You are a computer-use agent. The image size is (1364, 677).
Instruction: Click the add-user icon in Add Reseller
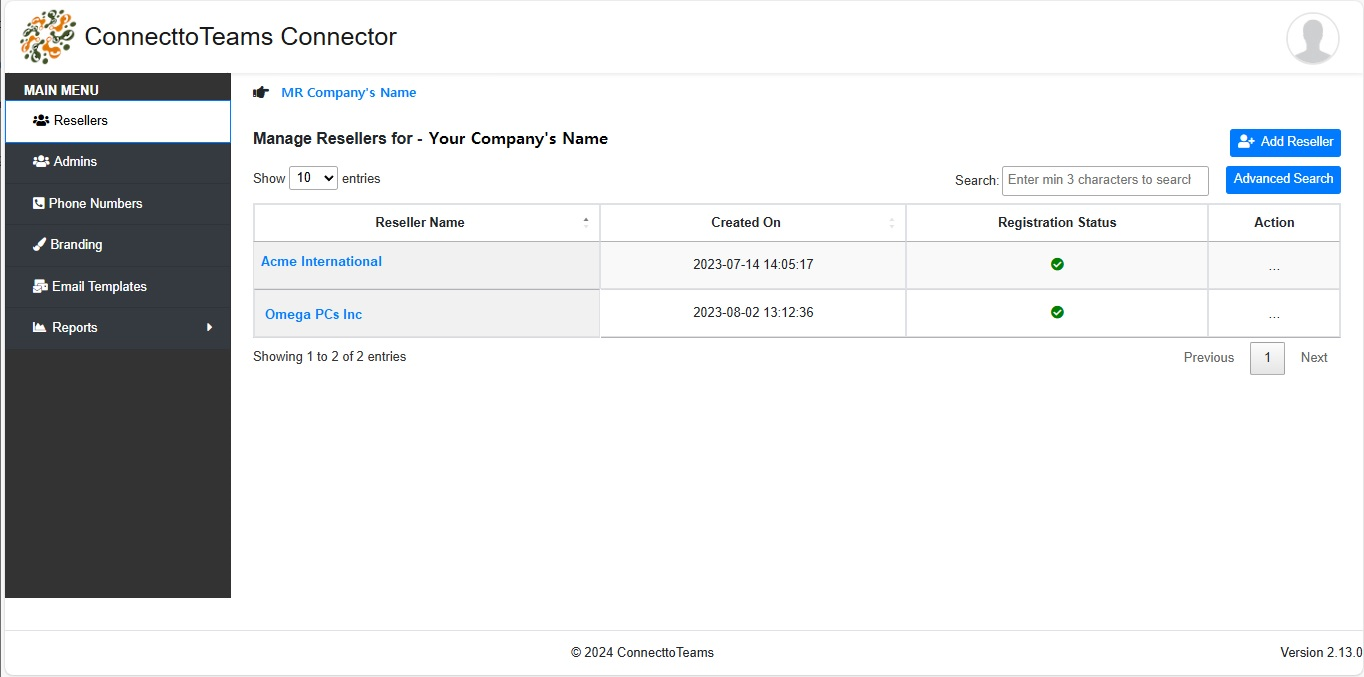point(1246,142)
